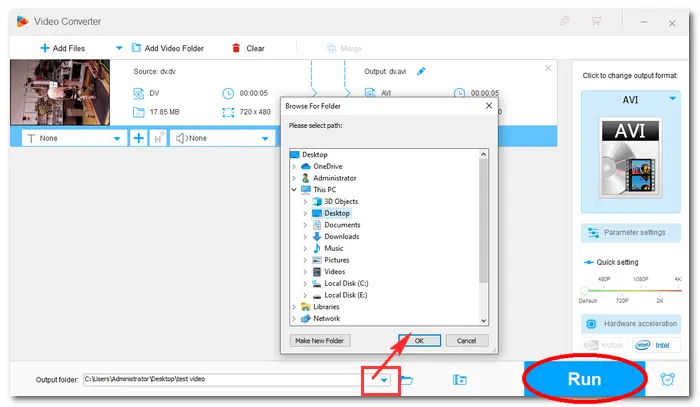Open the audio track None dropdown
The height and width of the screenshot is (407, 700).
coord(222,138)
